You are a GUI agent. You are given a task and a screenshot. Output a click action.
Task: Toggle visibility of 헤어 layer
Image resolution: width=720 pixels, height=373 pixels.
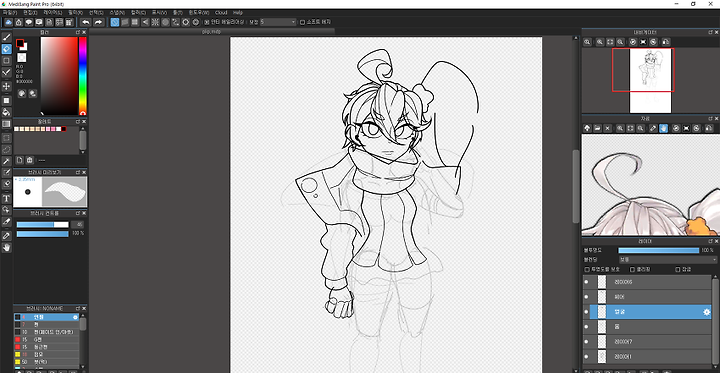(x=586, y=297)
